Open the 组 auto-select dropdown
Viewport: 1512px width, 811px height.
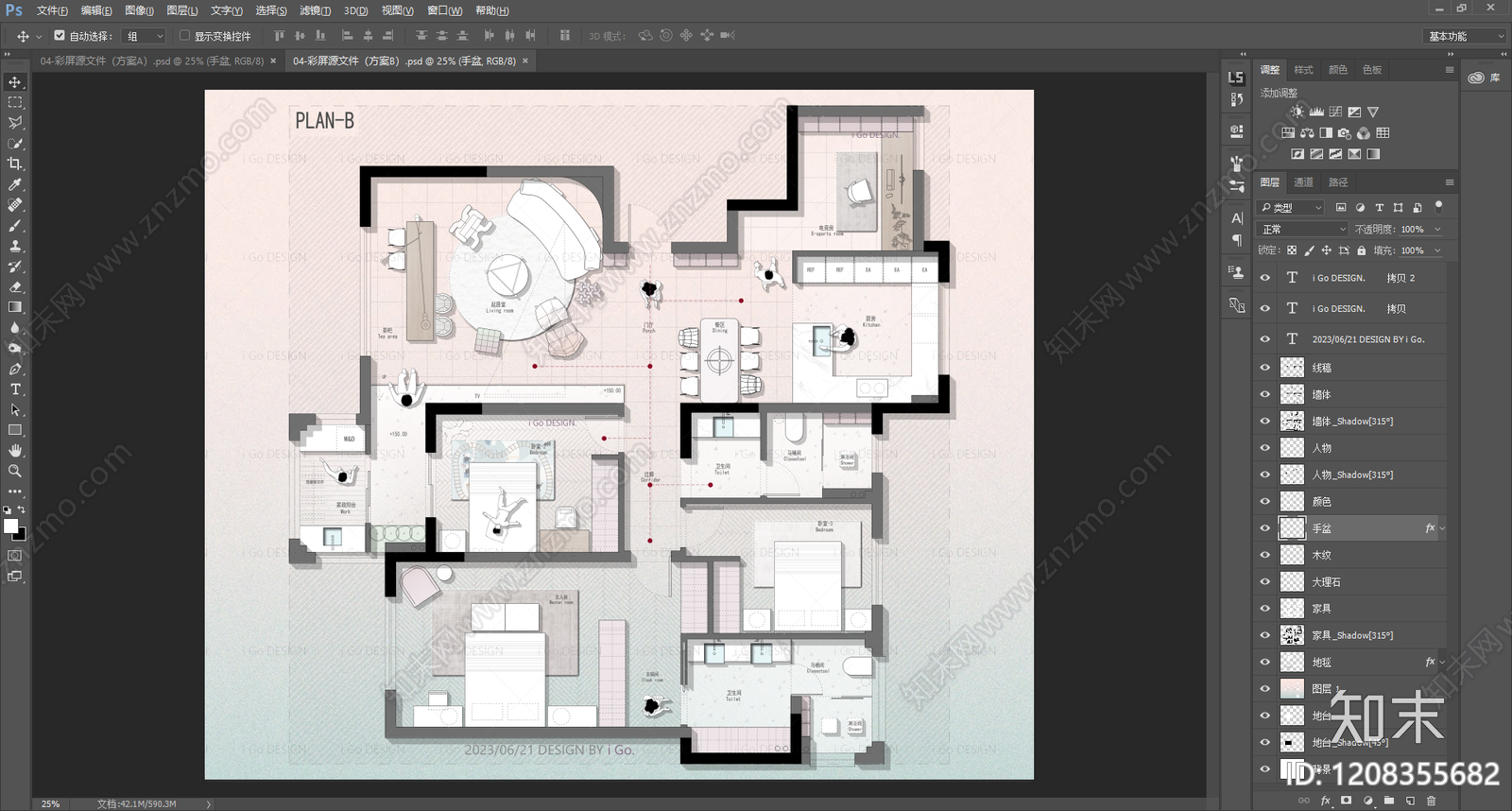(145, 36)
